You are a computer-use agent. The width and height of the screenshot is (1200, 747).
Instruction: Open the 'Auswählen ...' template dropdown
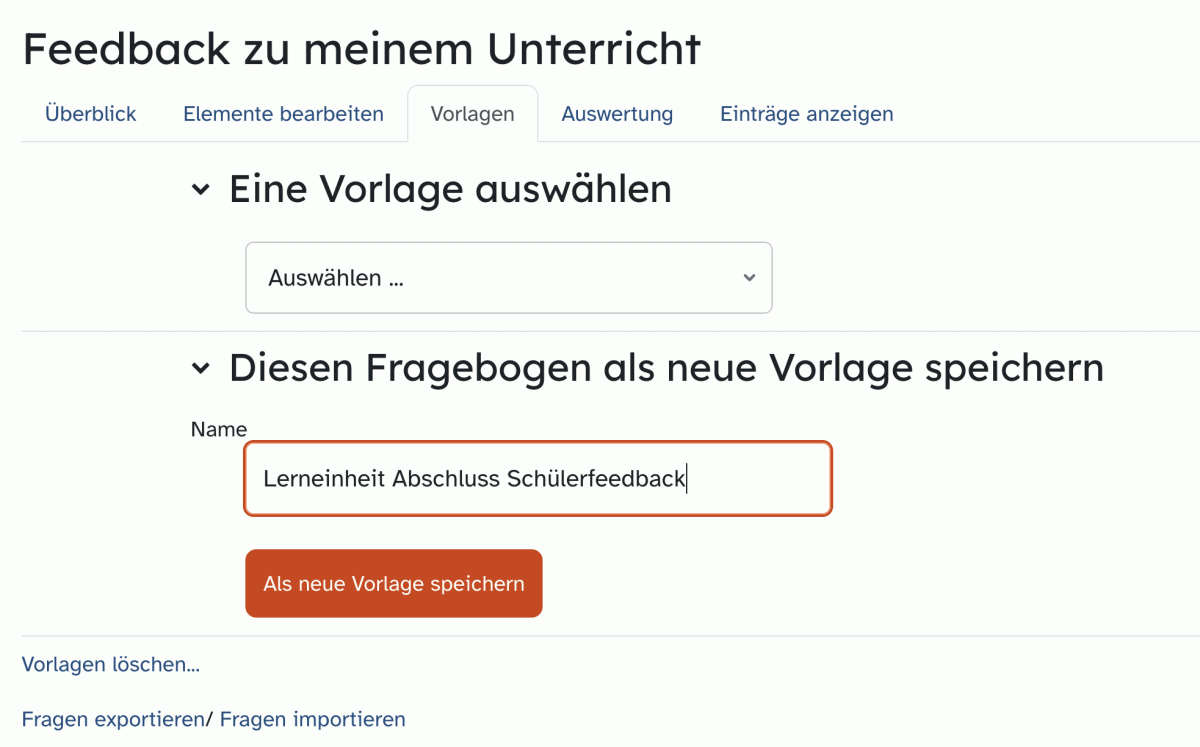point(509,278)
